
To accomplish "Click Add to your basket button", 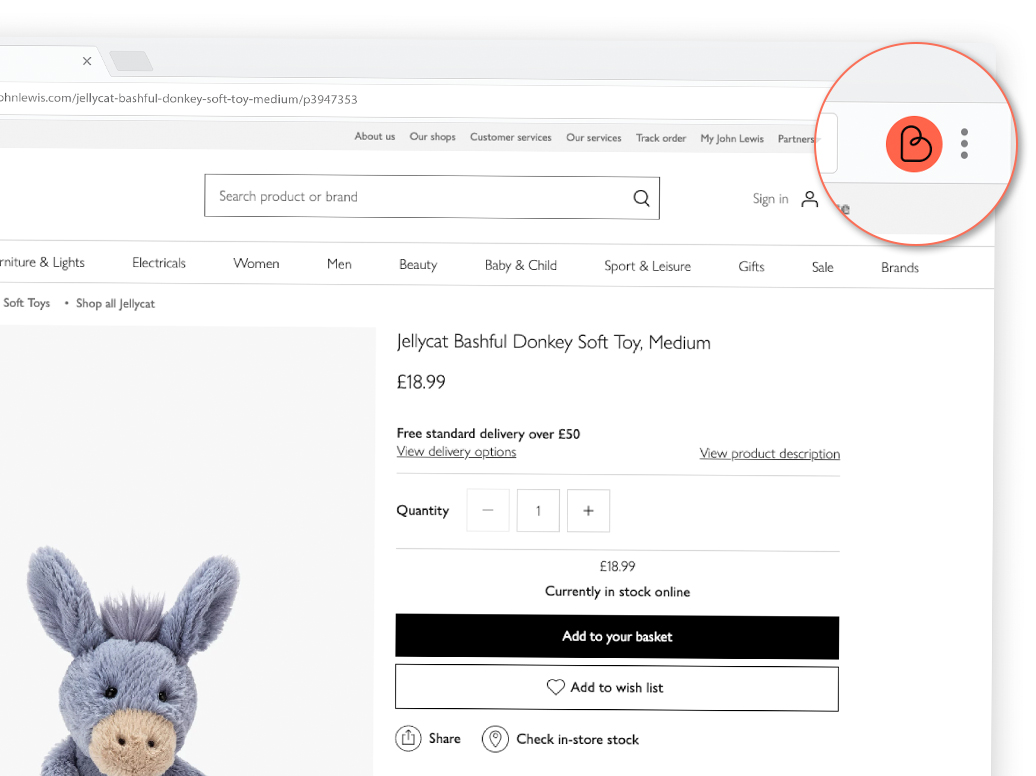I will click(617, 636).
